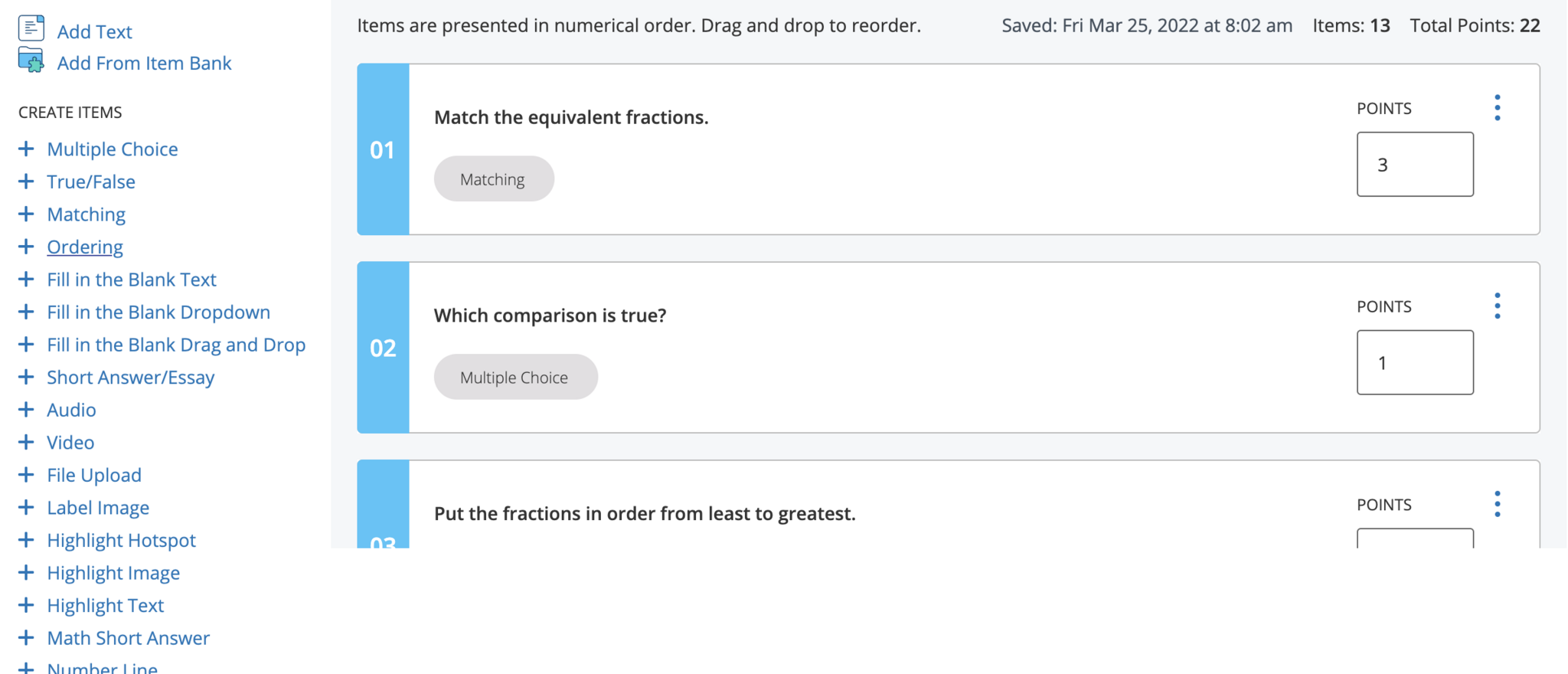Click the plus icon beside File Upload
This screenshot has width=1568, height=674.
pyautogui.click(x=26, y=475)
